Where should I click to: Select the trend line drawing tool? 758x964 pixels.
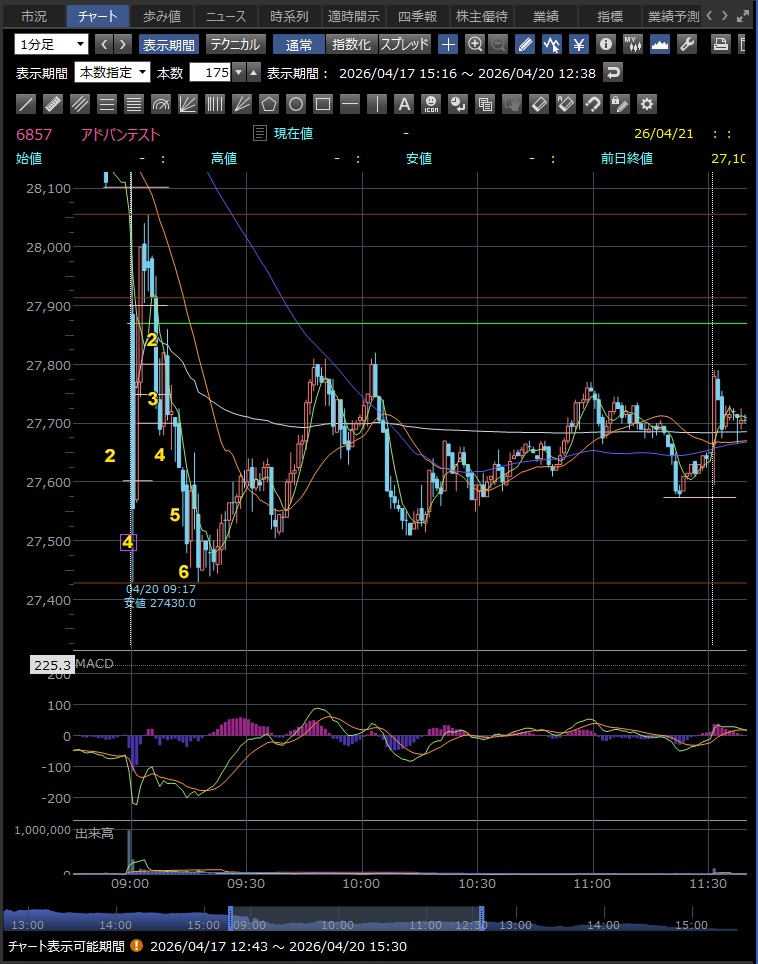[28, 104]
